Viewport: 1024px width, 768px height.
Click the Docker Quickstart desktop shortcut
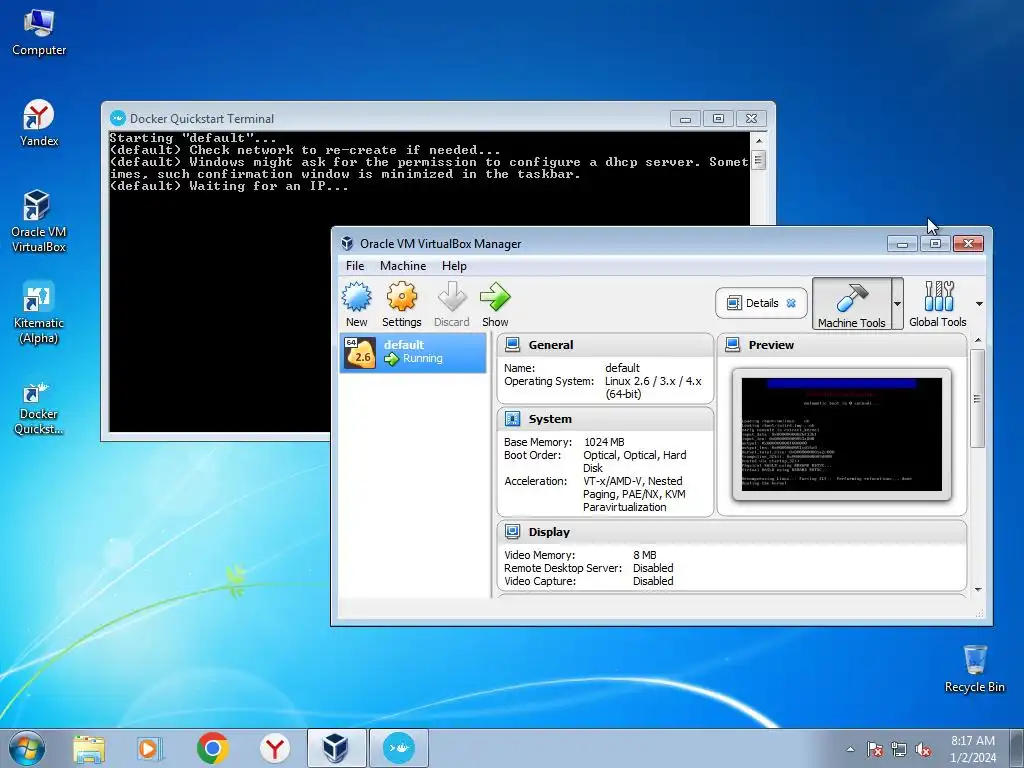(x=39, y=408)
